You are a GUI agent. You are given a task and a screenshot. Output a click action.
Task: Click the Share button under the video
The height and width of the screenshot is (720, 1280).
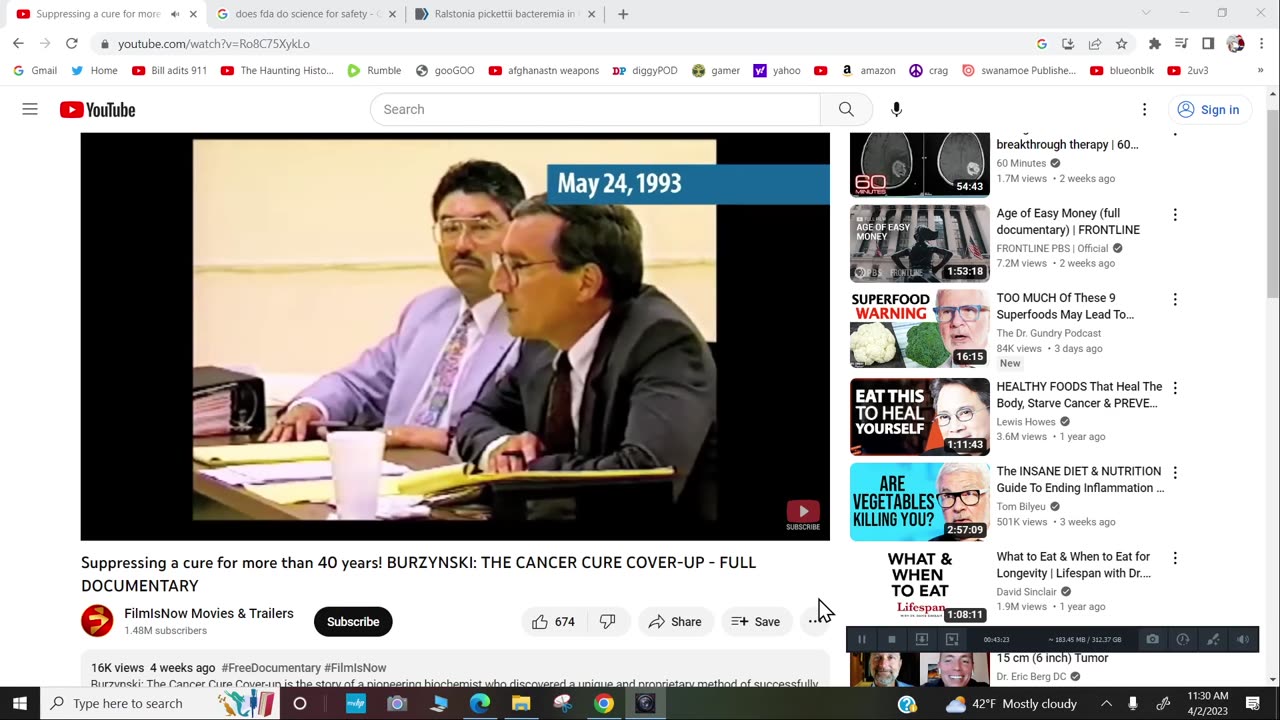tap(675, 621)
